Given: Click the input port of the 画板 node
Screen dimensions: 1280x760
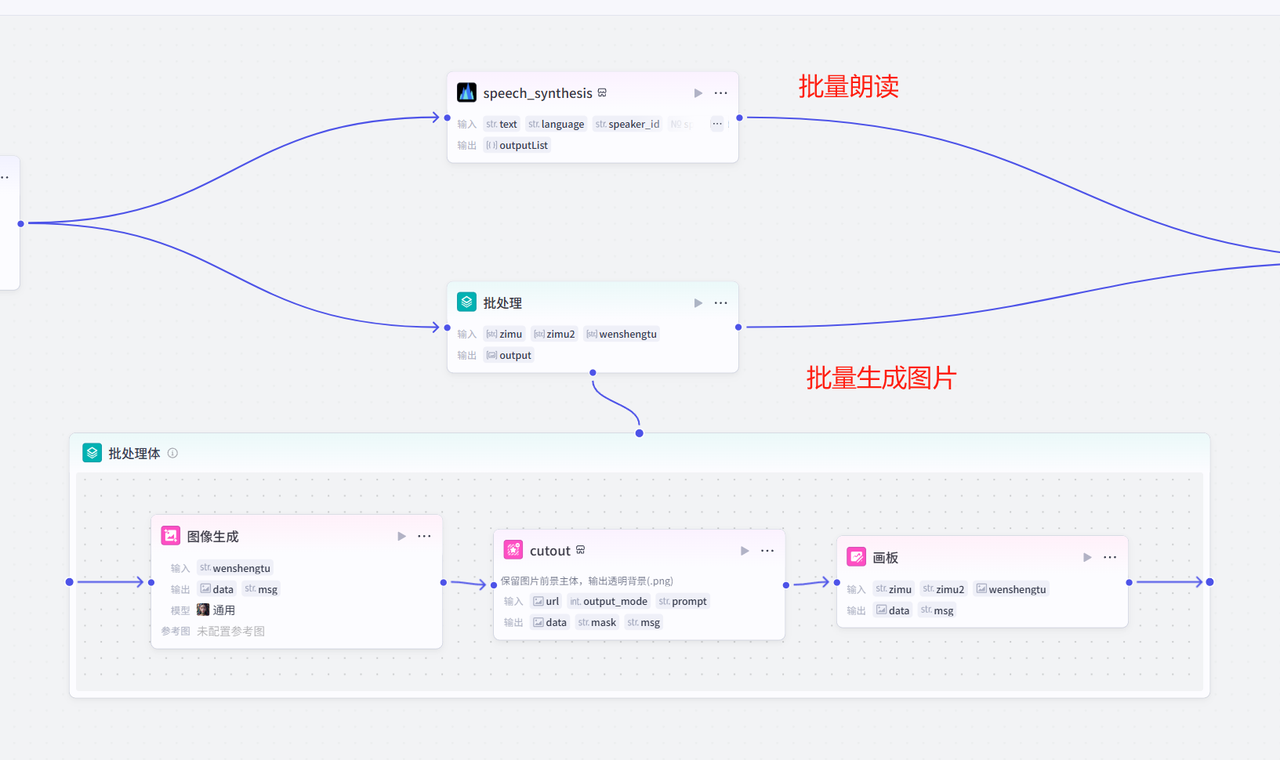Looking at the screenshot, I should click(x=837, y=582).
